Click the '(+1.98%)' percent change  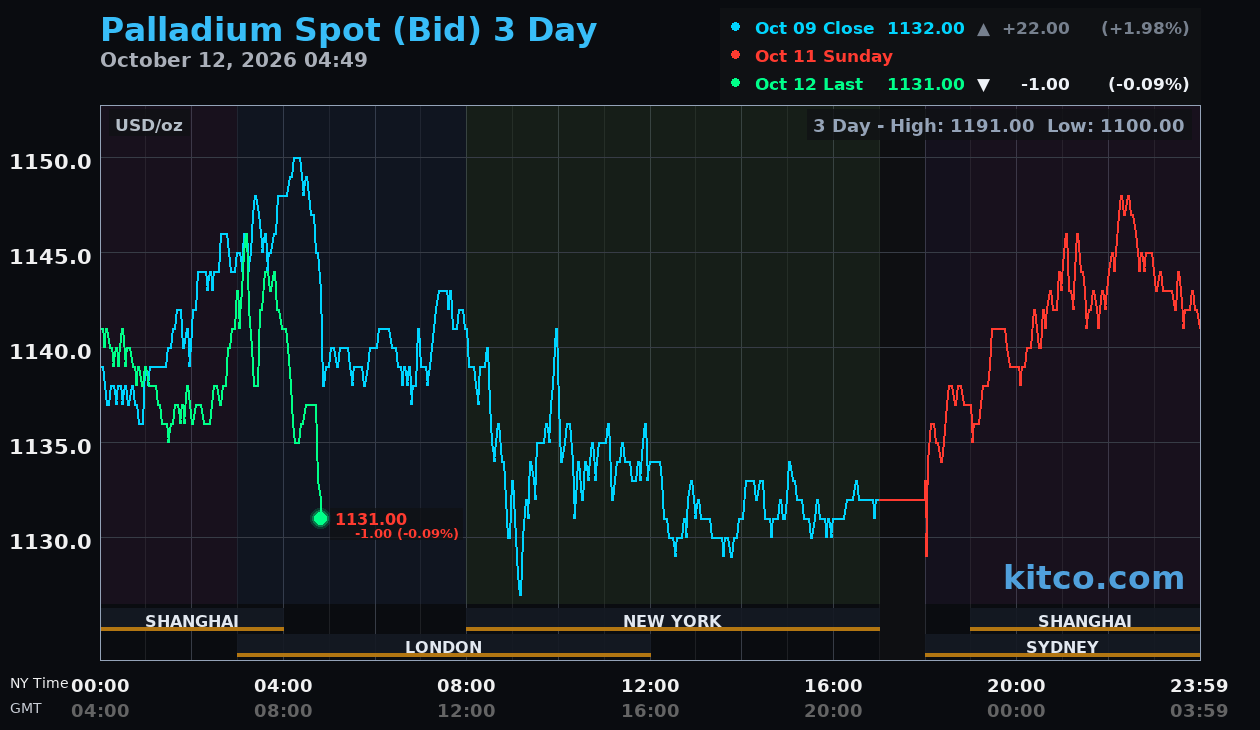(1145, 28)
